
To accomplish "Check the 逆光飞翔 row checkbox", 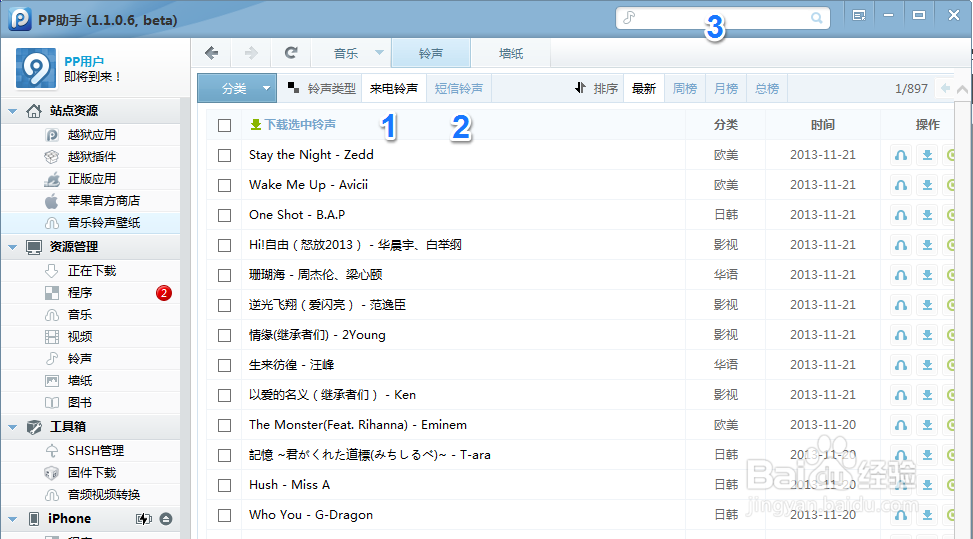I will tap(225, 305).
